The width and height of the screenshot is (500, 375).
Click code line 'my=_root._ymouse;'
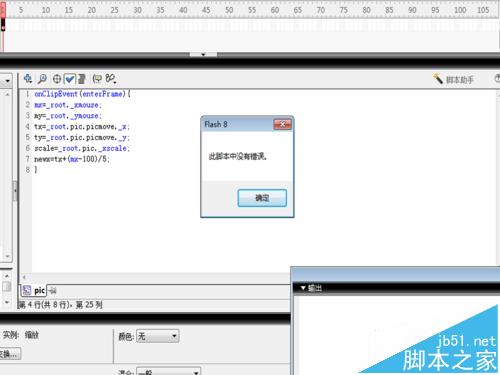click(68, 116)
